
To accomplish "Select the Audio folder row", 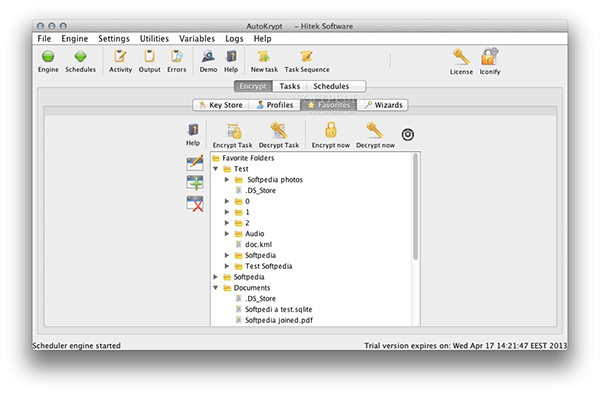I will pos(249,233).
